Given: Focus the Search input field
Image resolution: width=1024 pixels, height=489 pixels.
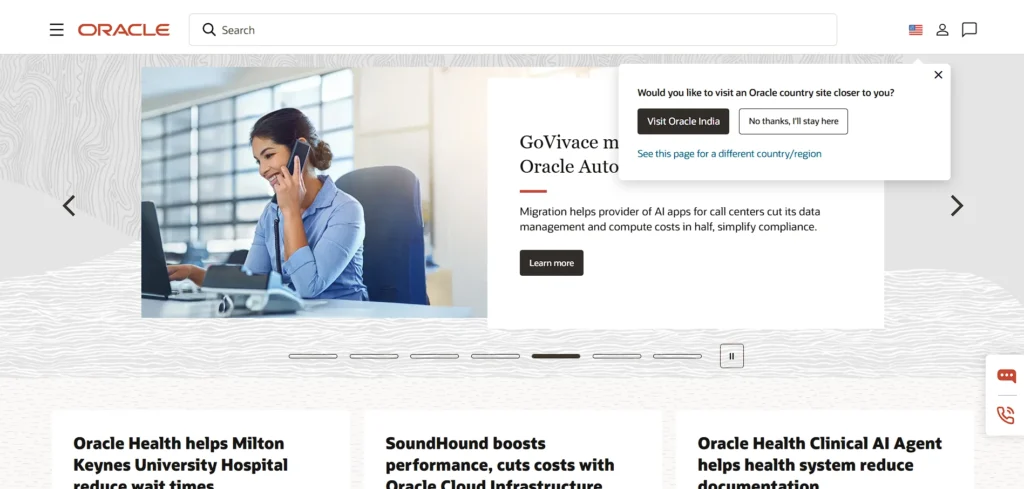Looking at the screenshot, I should click(x=513, y=30).
